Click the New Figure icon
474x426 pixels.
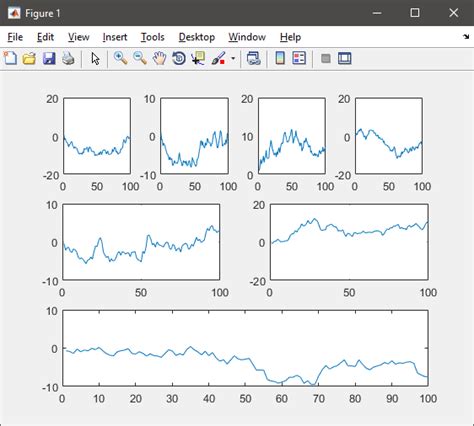10,58
